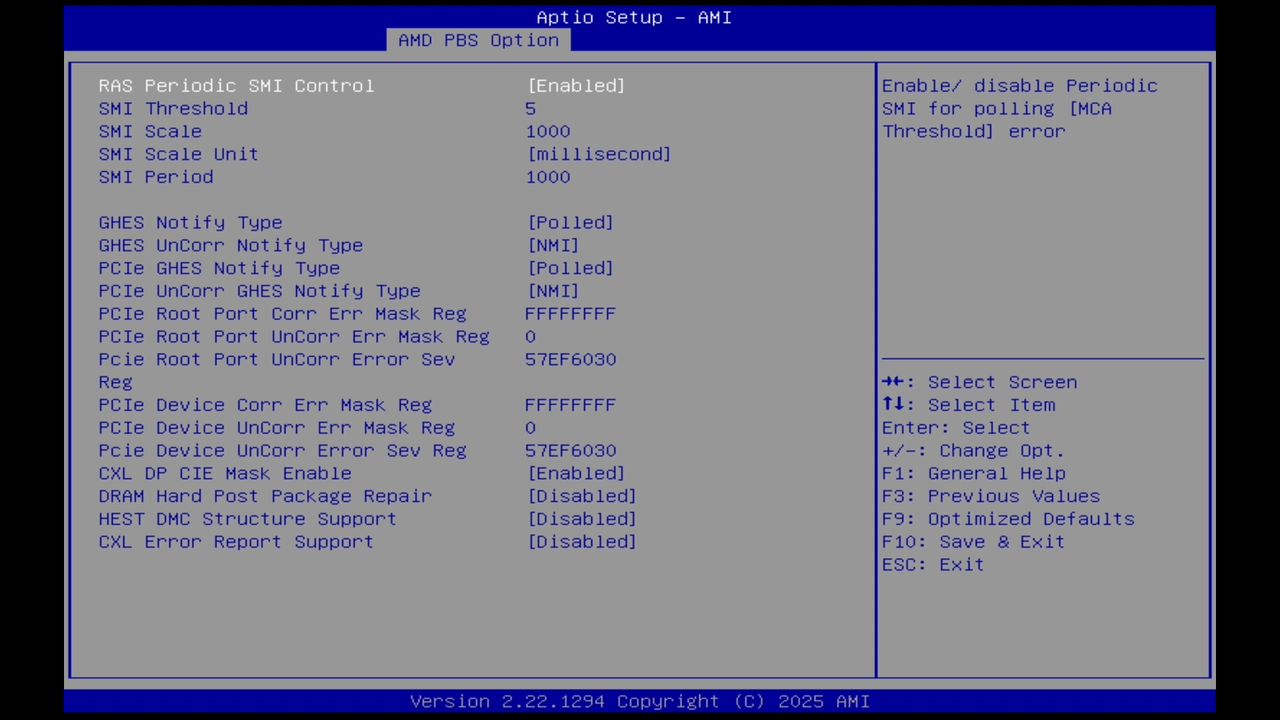This screenshot has width=1280, height=720.
Task: Select the PCIe UnCorr GHES Notify Type
Action: (552, 291)
